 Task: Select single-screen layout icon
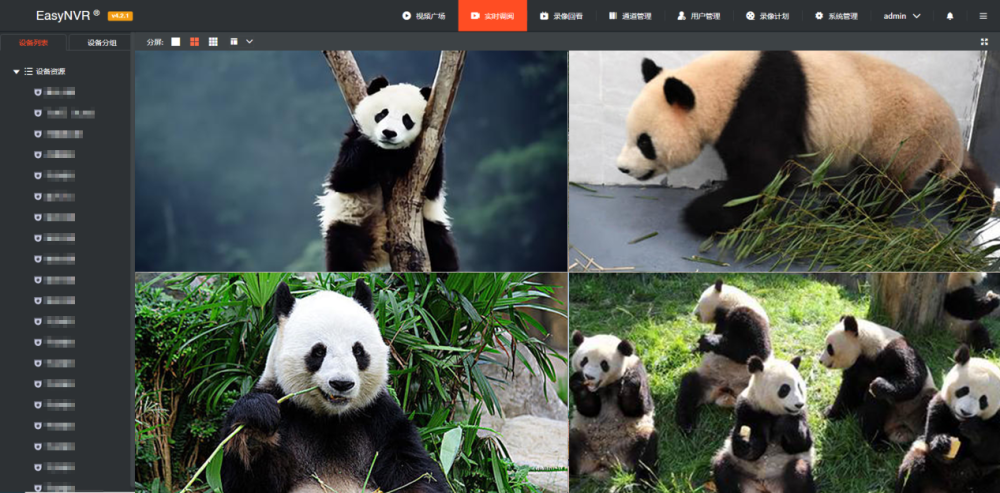[176, 41]
